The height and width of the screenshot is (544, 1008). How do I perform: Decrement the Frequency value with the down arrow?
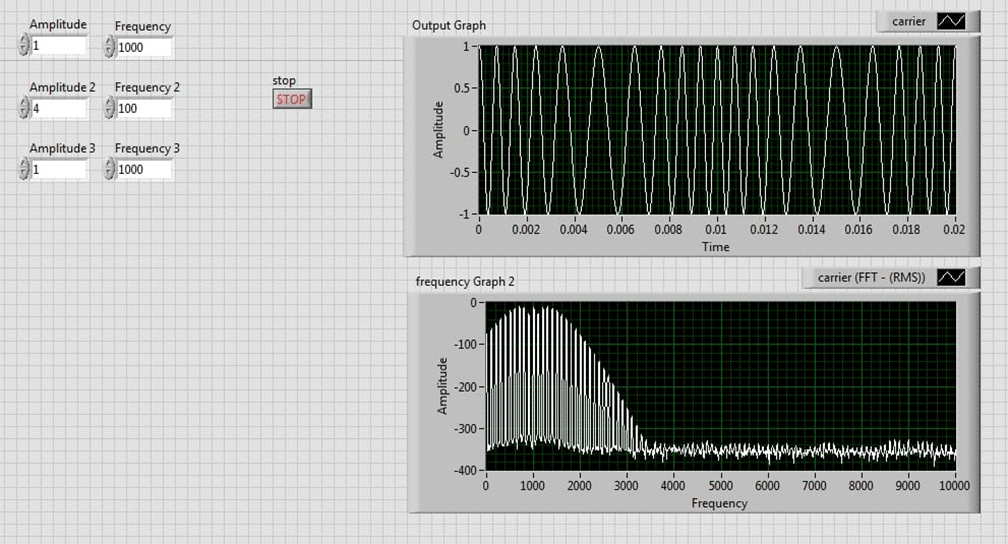pos(110,52)
